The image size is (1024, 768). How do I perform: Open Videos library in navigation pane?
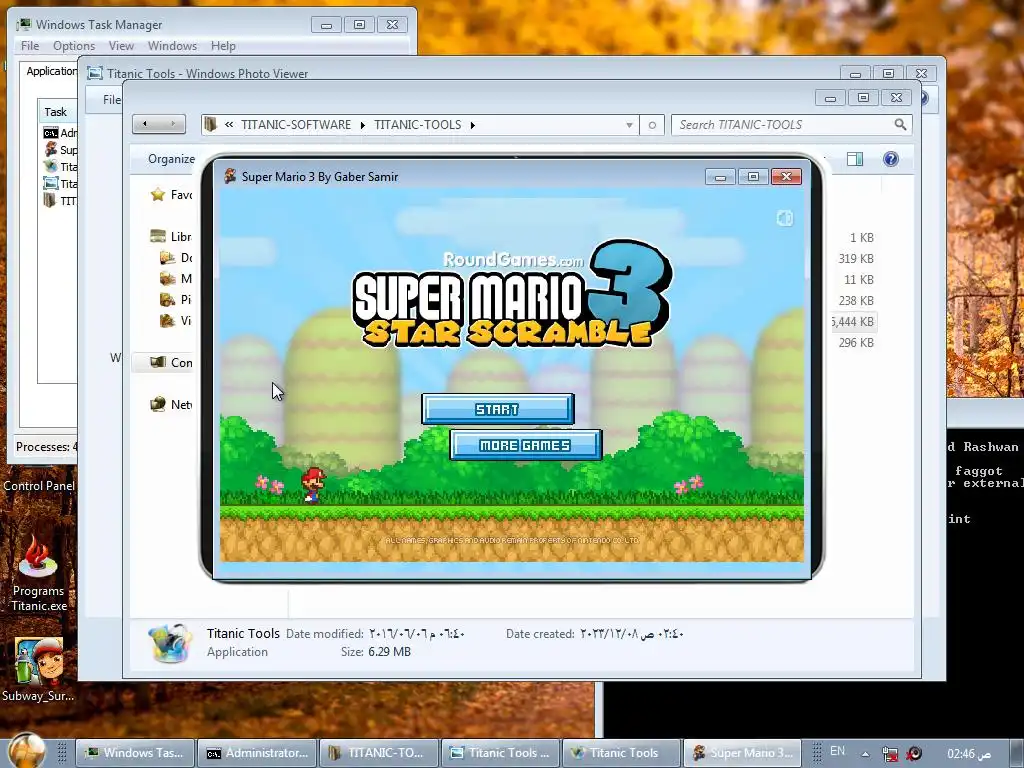[176, 321]
